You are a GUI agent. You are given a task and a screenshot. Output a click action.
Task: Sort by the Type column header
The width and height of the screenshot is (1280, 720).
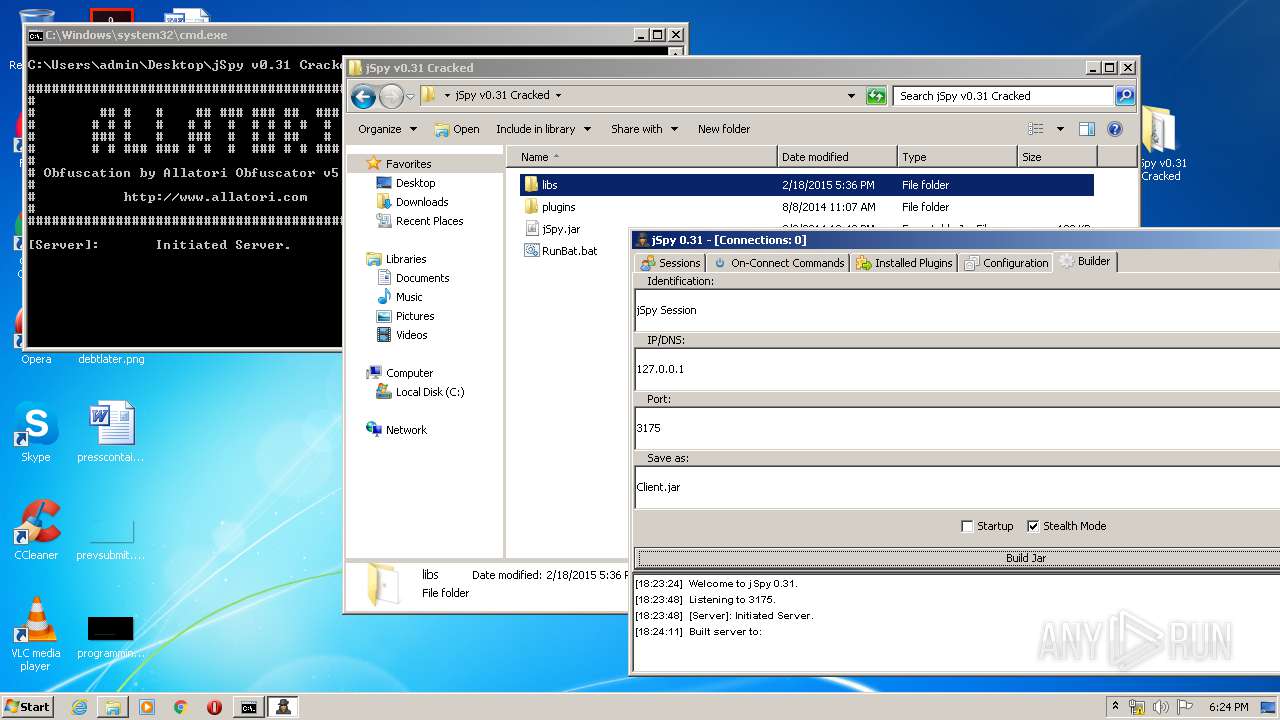pos(957,157)
